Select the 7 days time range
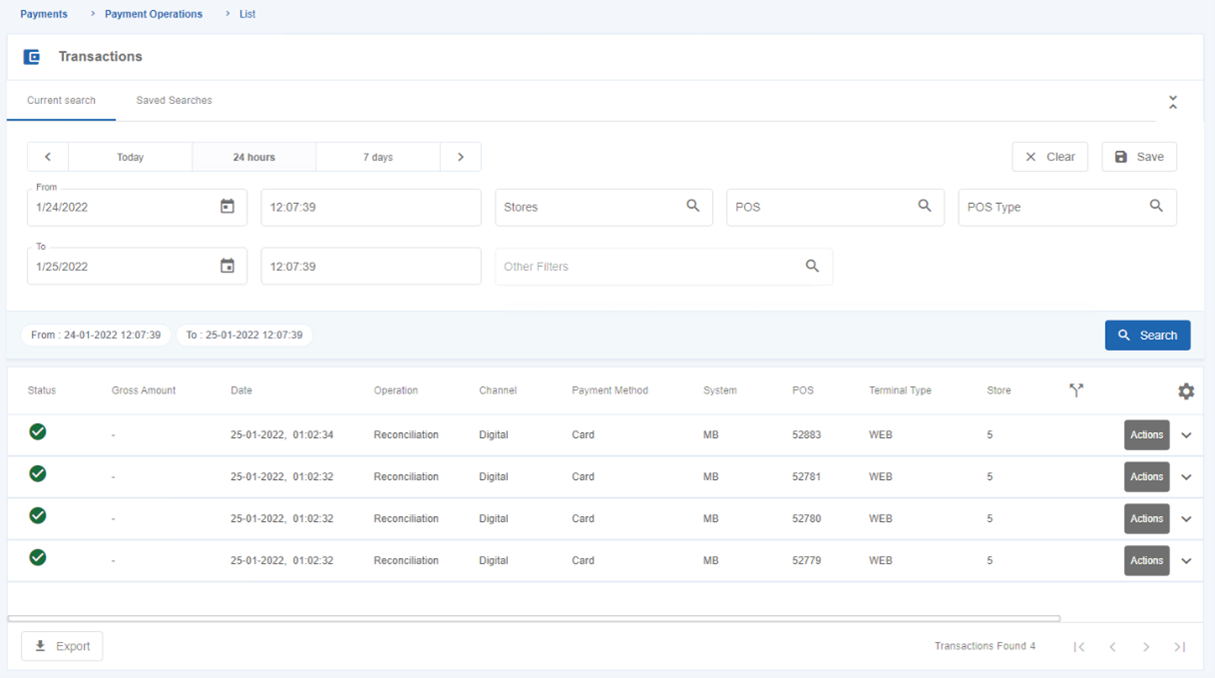The width and height of the screenshot is (1215, 678). point(378,157)
